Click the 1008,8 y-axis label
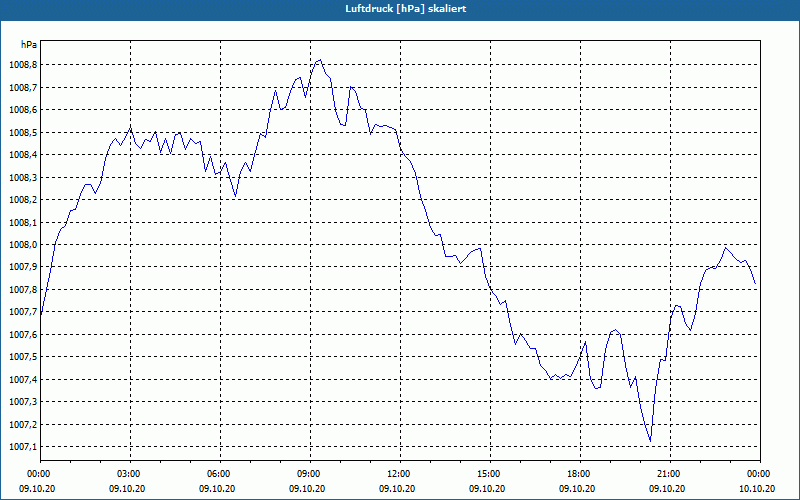Image resolution: width=800 pixels, height=500 pixels. (23, 65)
